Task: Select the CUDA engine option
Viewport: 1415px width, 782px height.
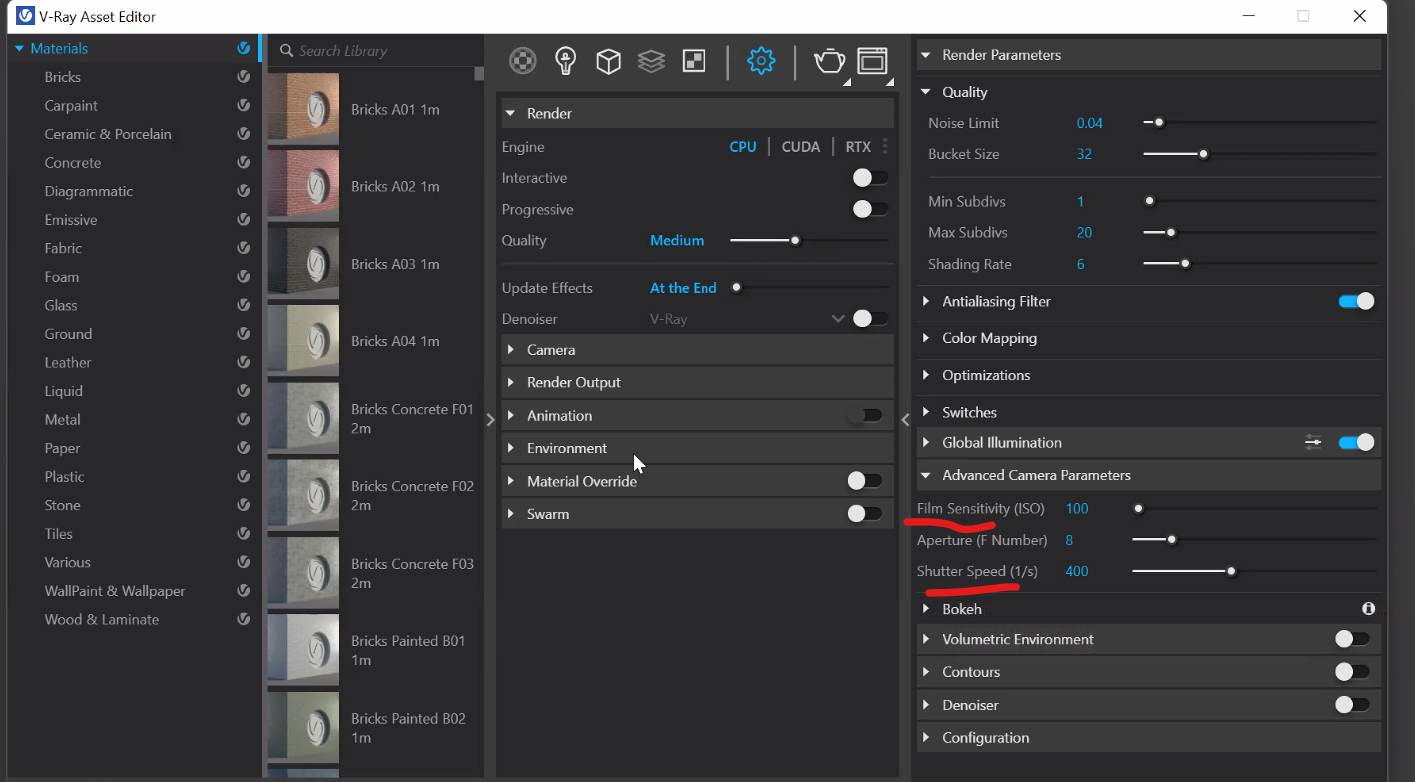Action: click(800, 147)
